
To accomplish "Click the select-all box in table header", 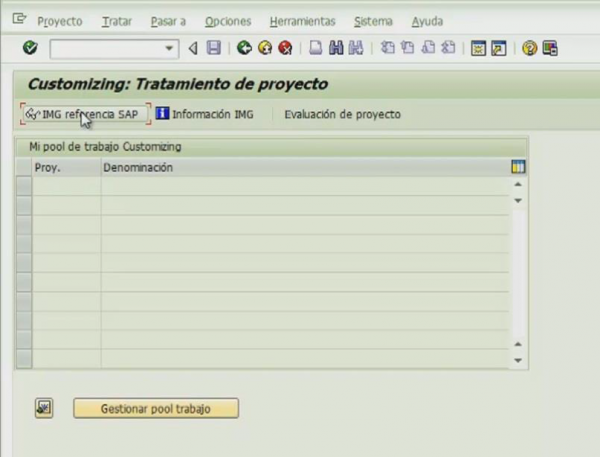I will click(x=24, y=168).
